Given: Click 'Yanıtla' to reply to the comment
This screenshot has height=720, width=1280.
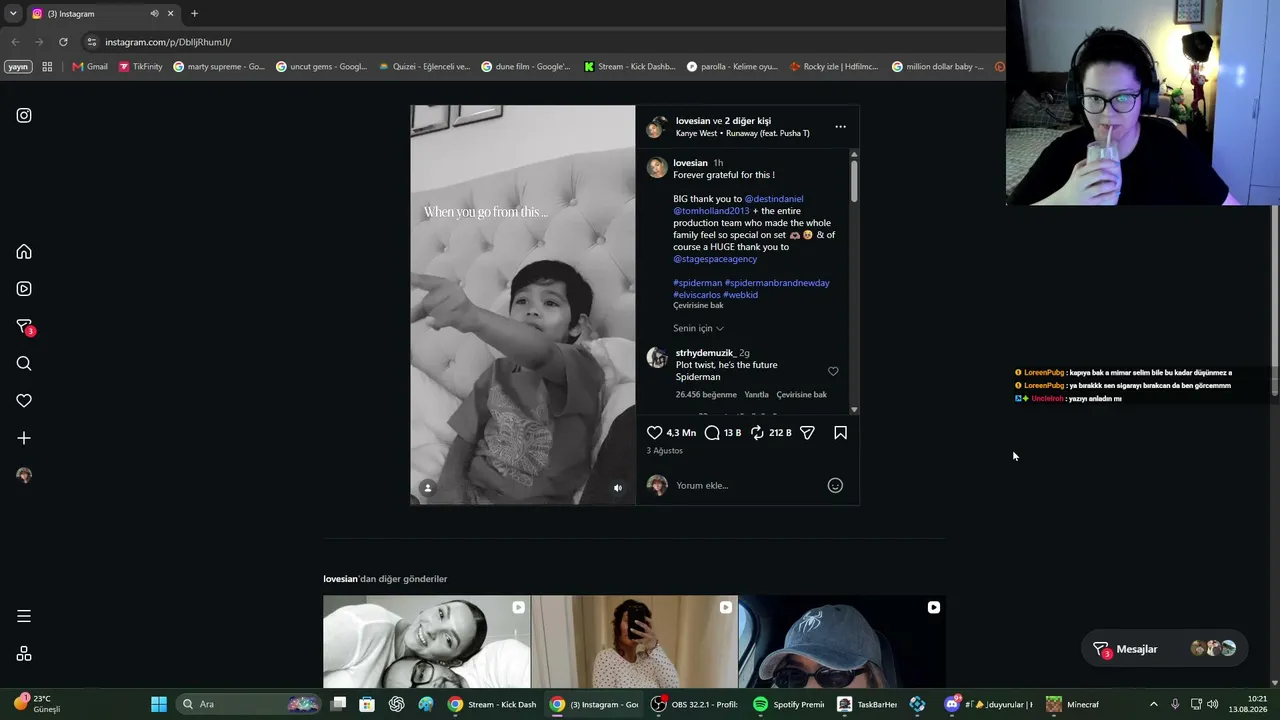Looking at the screenshot, I should coord(756,395).
